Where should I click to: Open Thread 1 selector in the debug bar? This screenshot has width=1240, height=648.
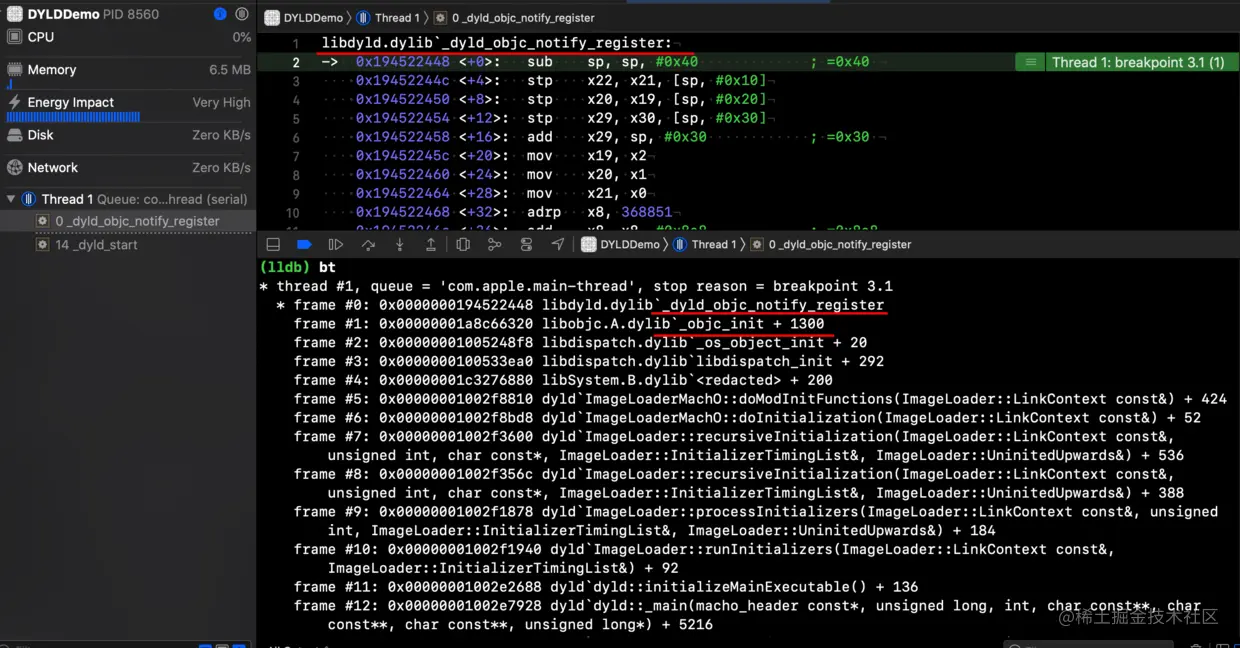705,244
